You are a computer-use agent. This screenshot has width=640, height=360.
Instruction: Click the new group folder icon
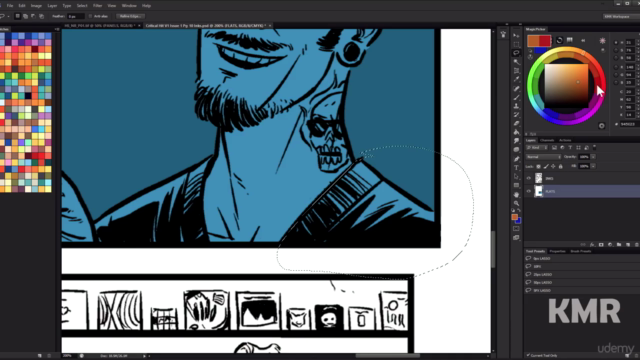[x=619, y=244]
